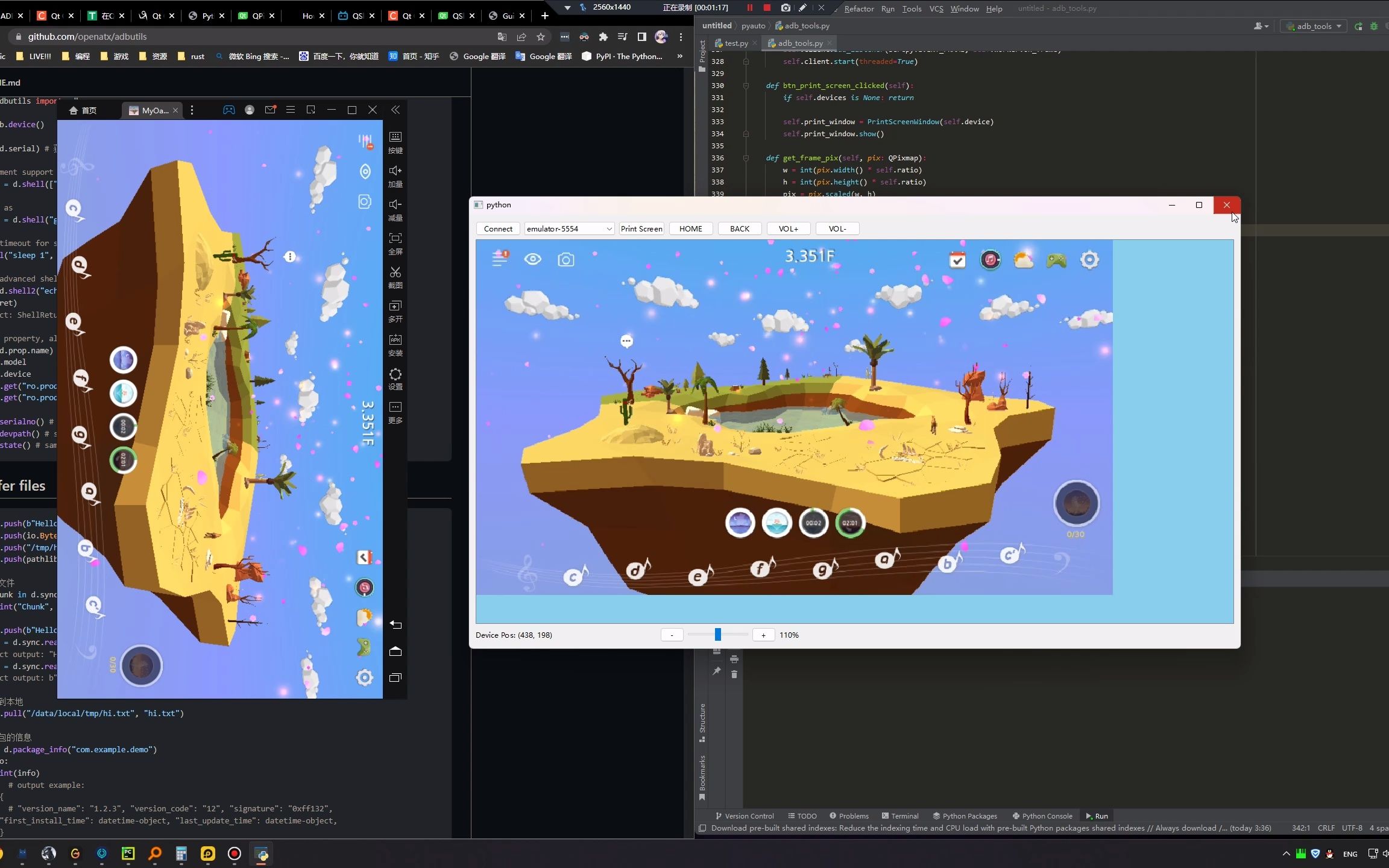Click the emulator gamepad icon in title bar

point(229,110)
